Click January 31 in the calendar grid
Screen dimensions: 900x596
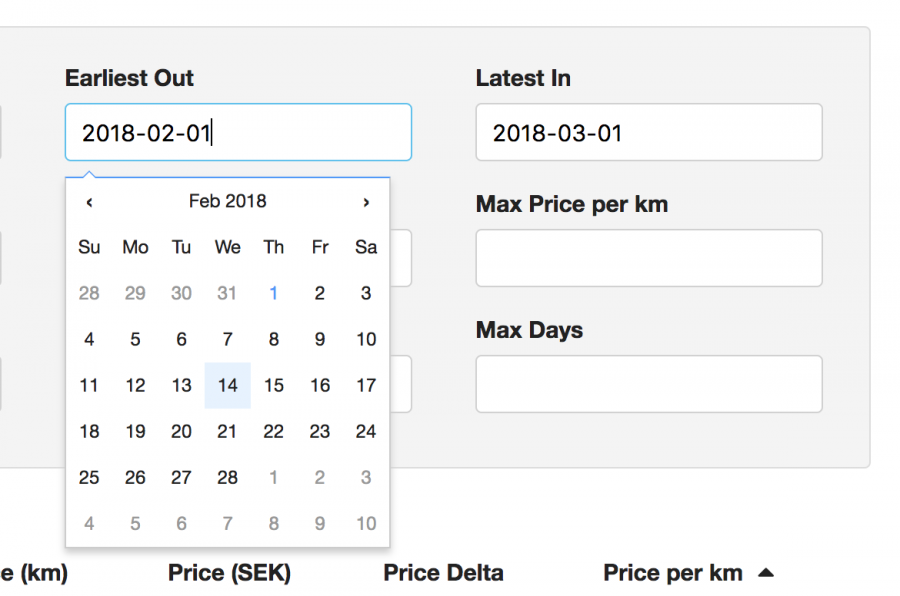click(x=227, y=293)
